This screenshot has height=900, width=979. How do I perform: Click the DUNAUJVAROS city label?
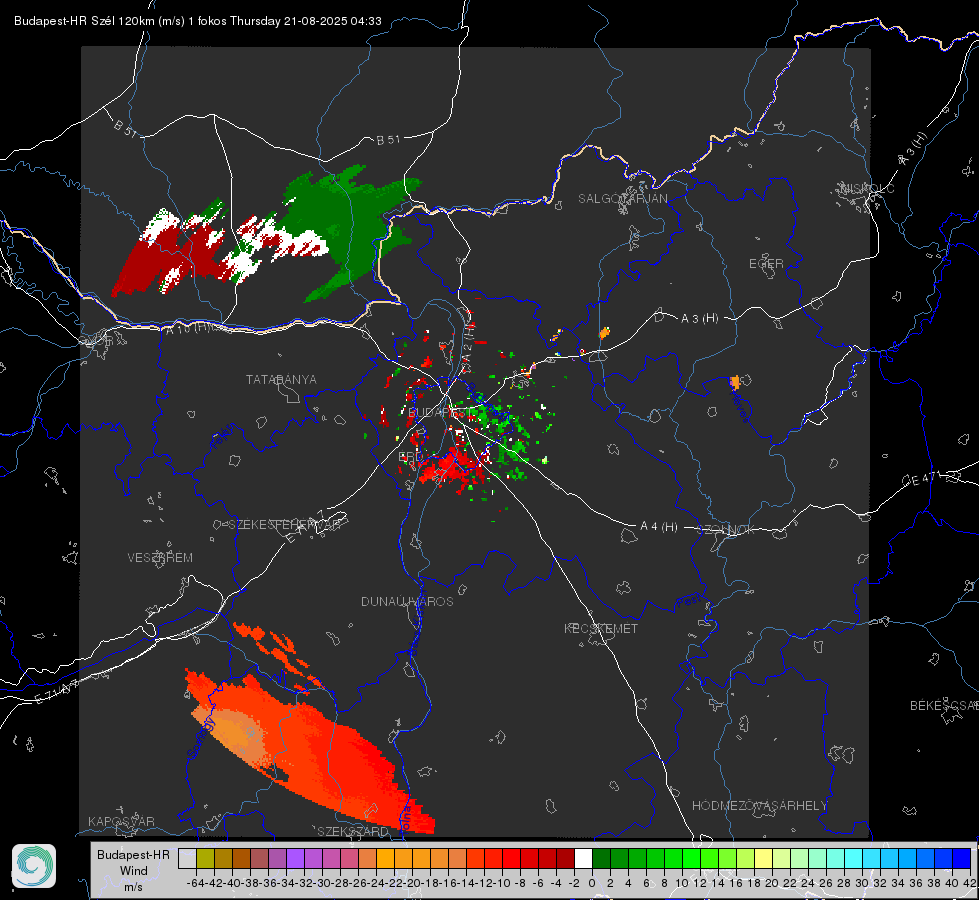407,601
